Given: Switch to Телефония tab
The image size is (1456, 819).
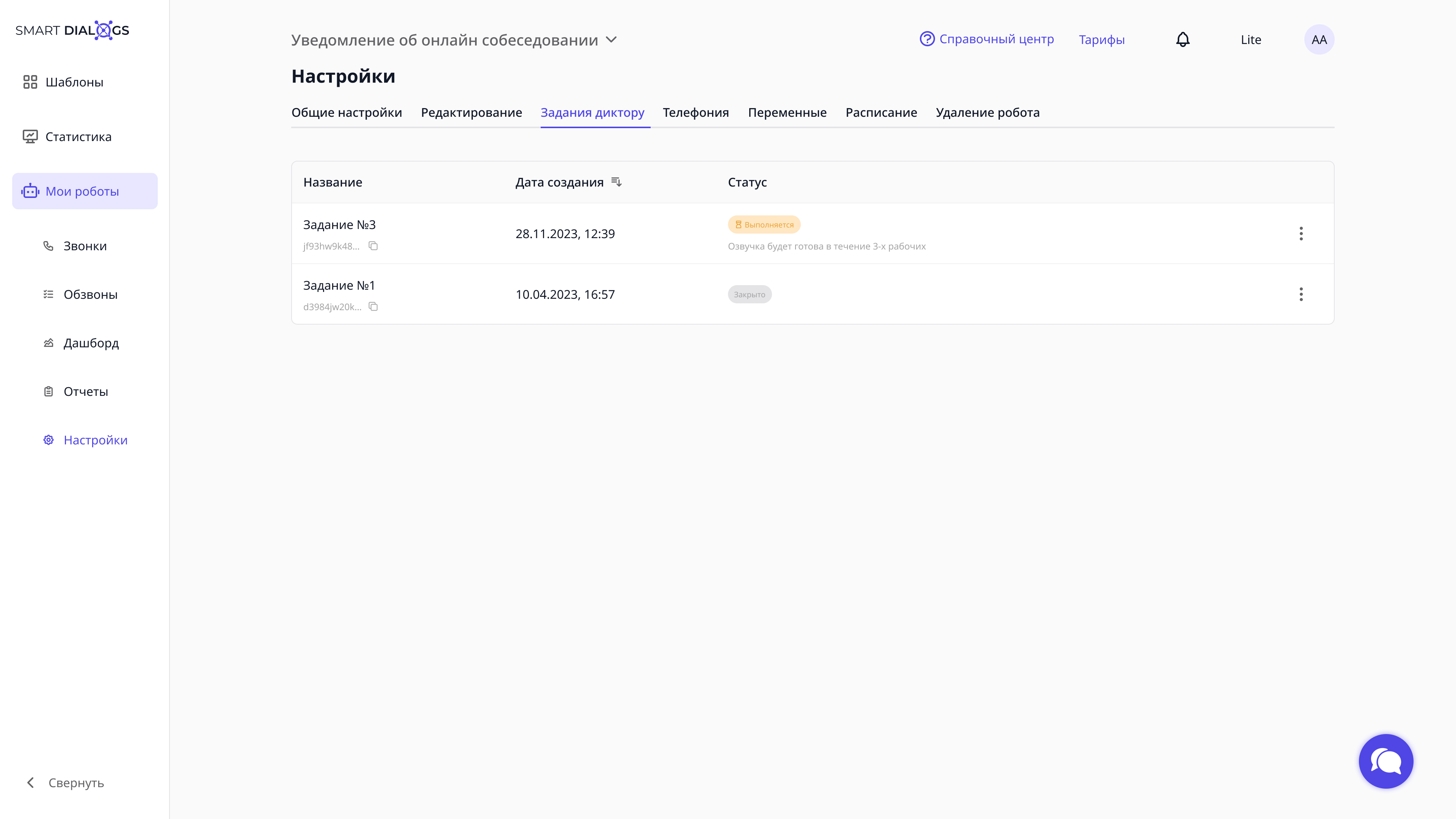Looking at the screenshot, I should tap(696, 113).
